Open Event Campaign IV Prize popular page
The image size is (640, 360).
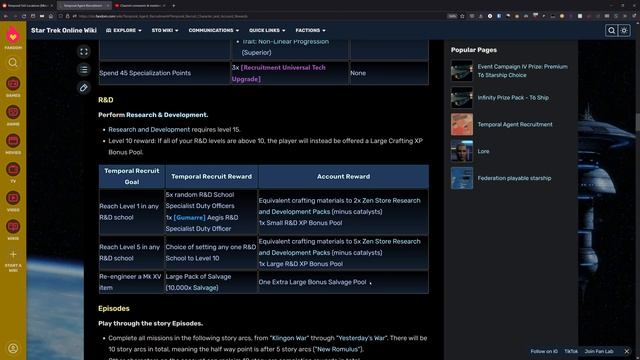tap(522, 71)
